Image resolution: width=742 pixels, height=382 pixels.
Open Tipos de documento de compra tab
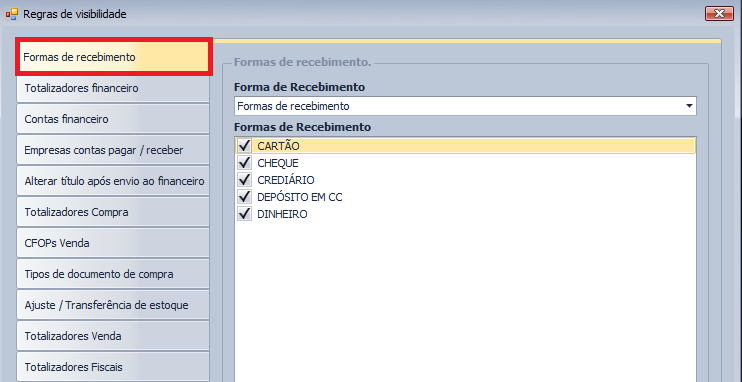click(x=113, y=274)
